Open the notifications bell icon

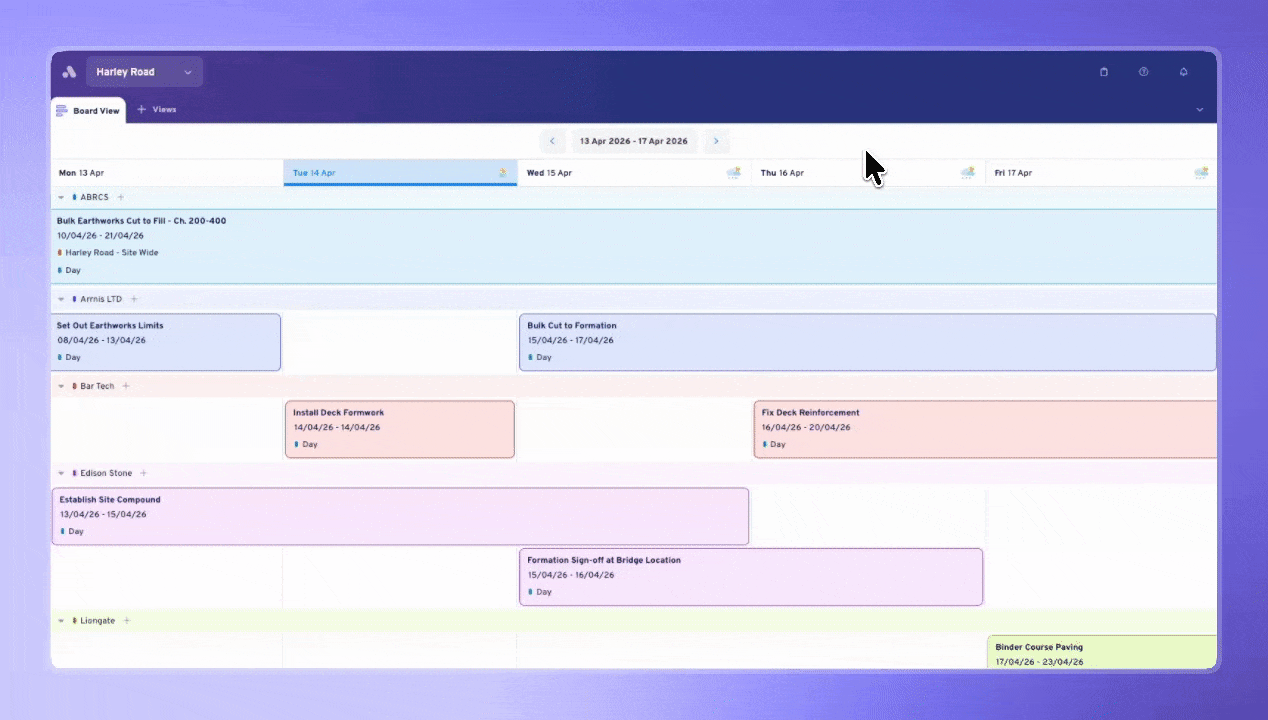tap(1184, 72)
